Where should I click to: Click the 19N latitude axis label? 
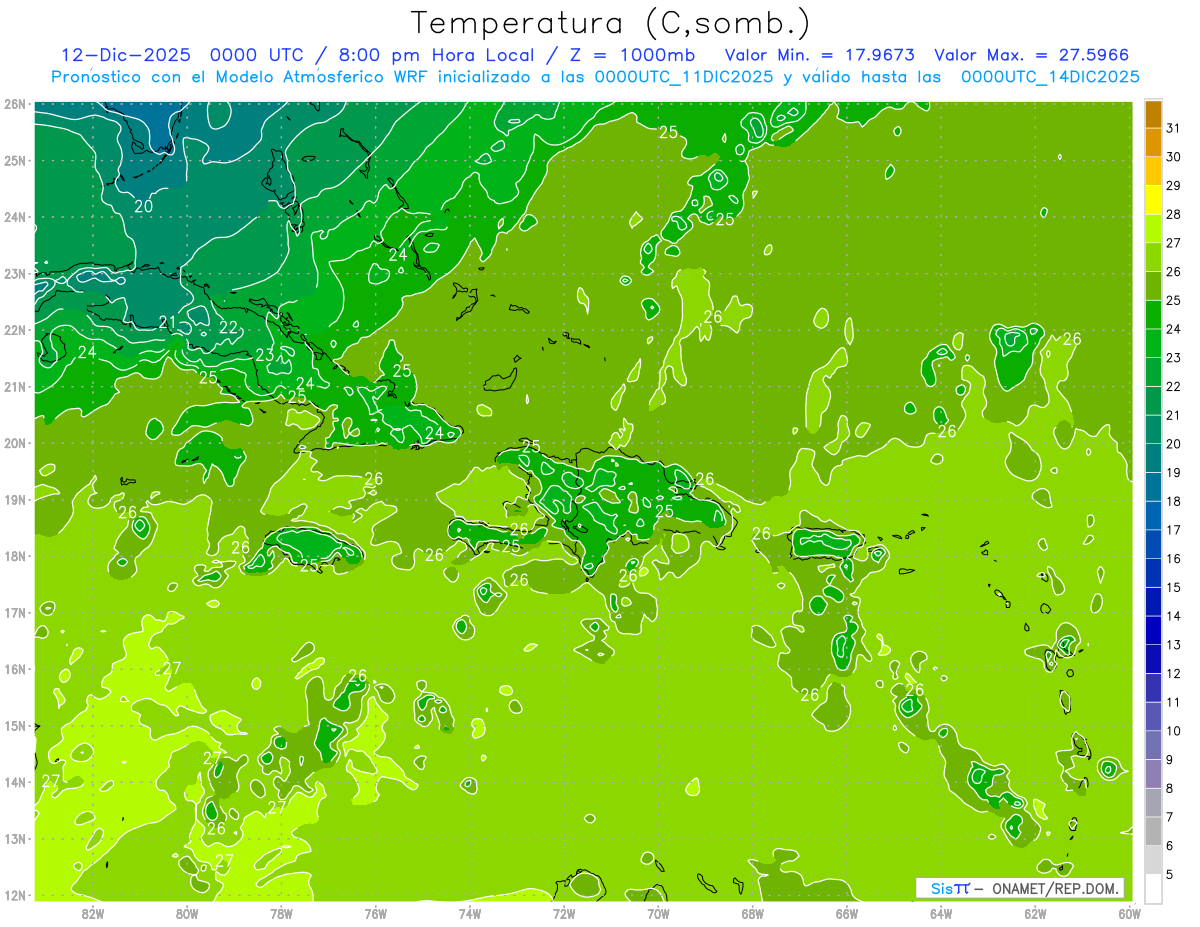click(15, 500)
